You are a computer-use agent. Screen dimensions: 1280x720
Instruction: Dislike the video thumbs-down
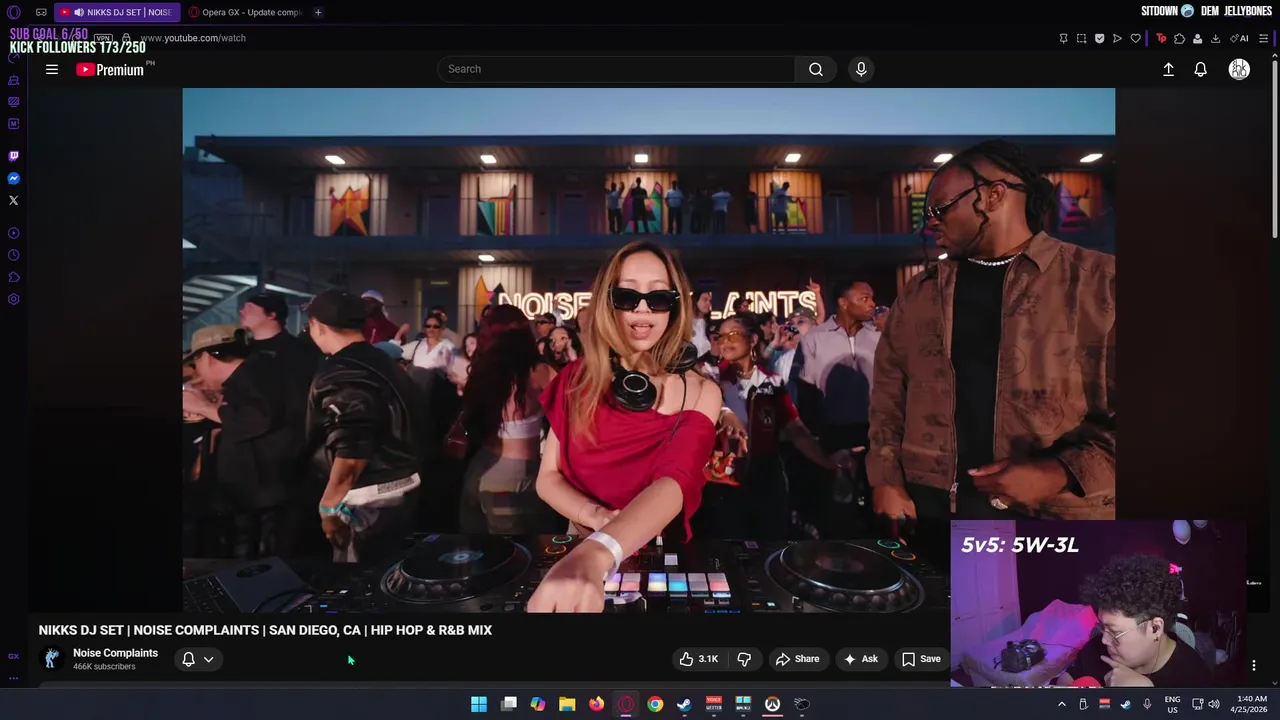(744, 659)
